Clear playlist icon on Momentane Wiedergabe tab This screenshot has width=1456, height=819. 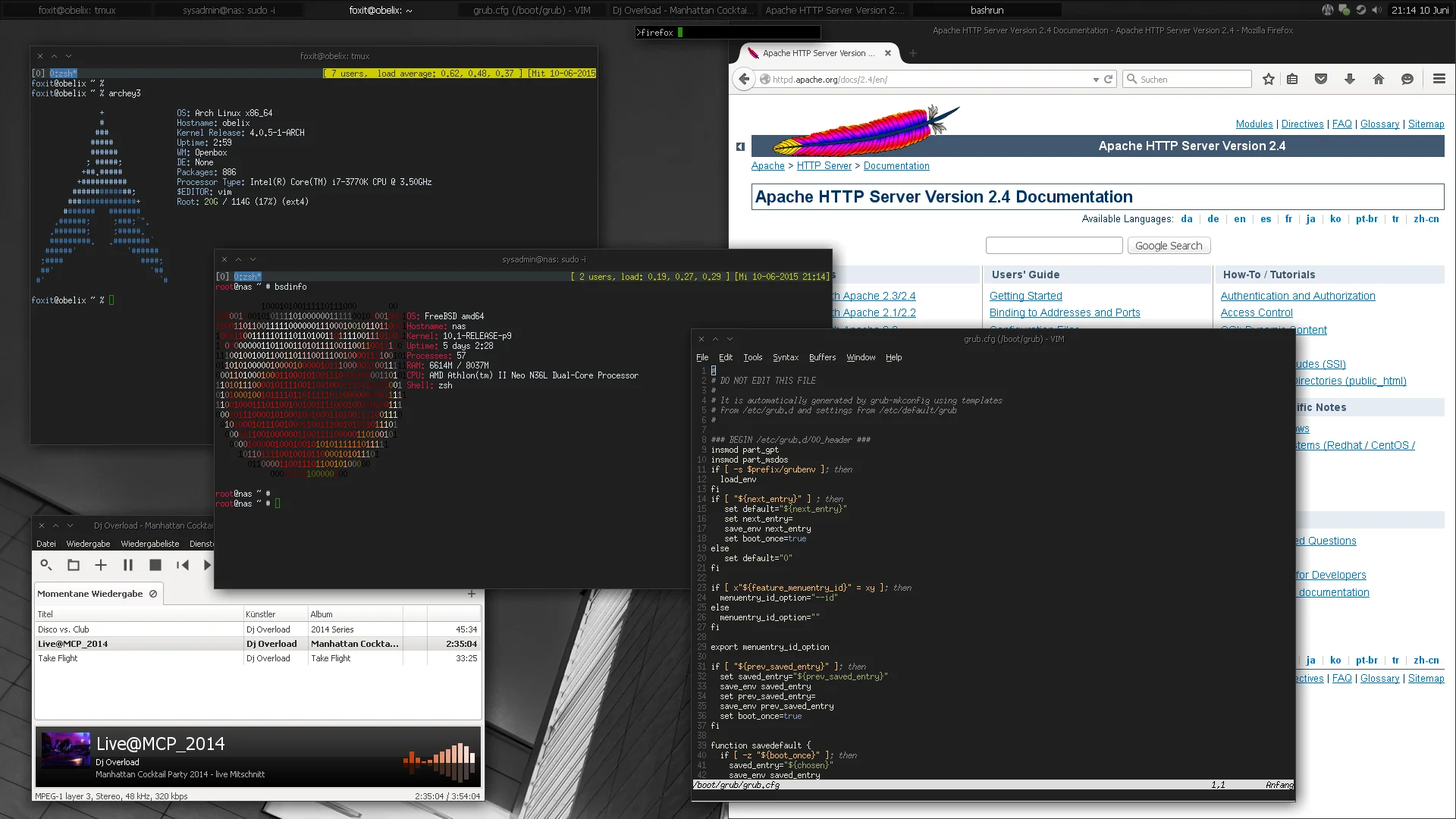(153, 594)
